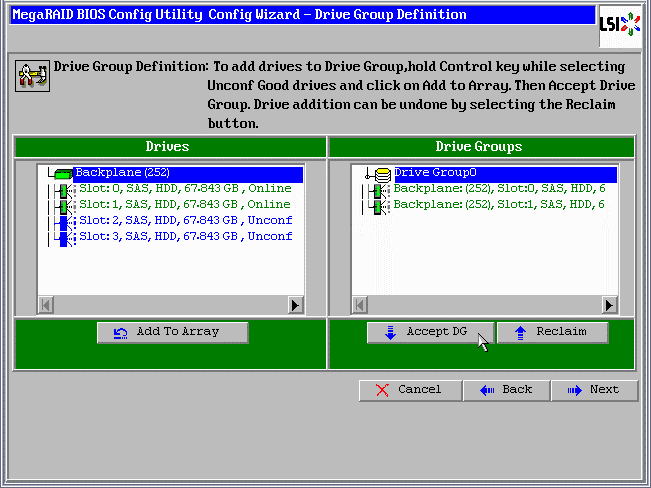The width and height of the screenshot is (651, 488).
Task: Select Slot 3 SAS HDD Unconf drive
Action: tap(185, 237)
